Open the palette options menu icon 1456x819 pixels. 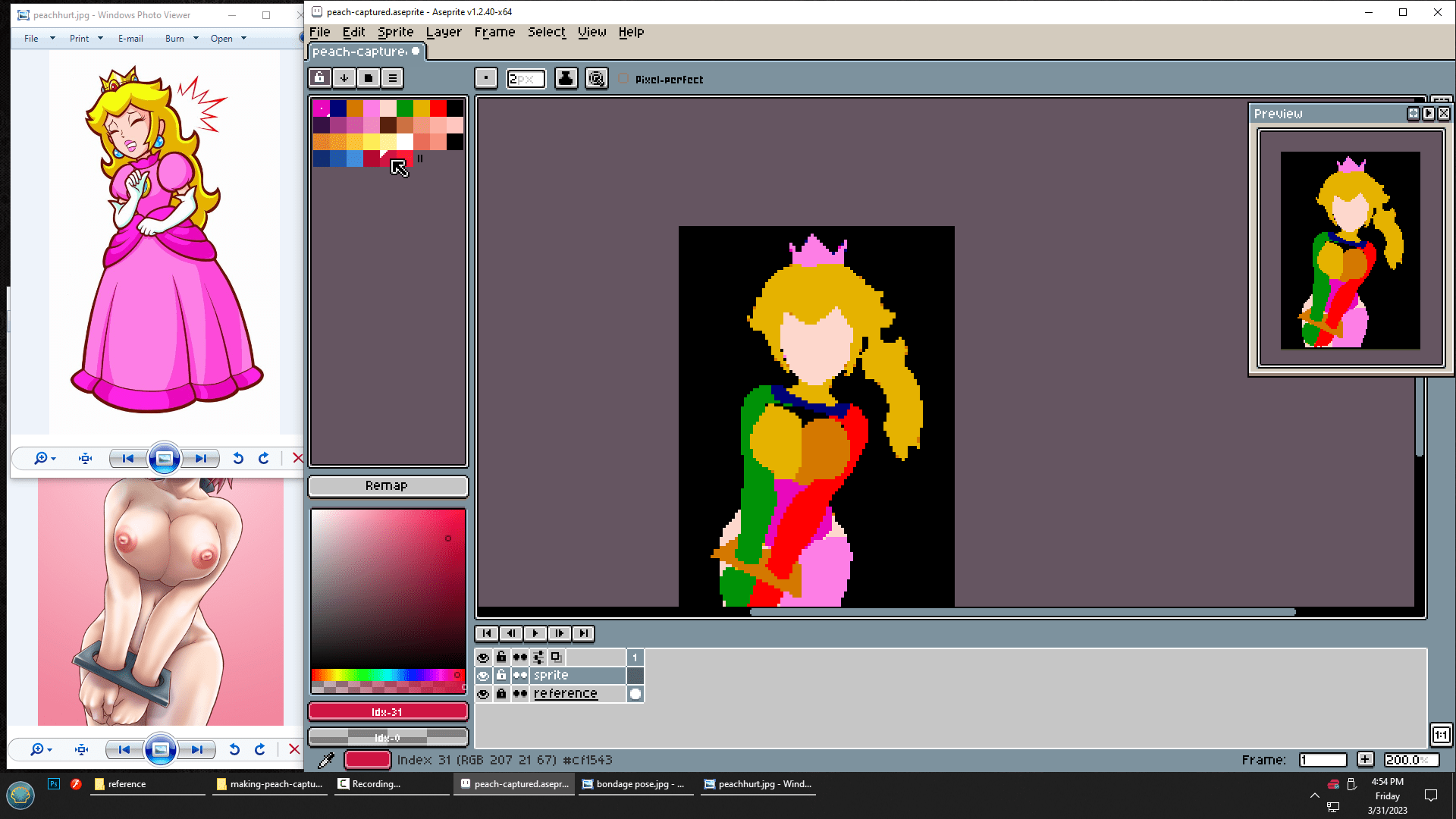392,78
